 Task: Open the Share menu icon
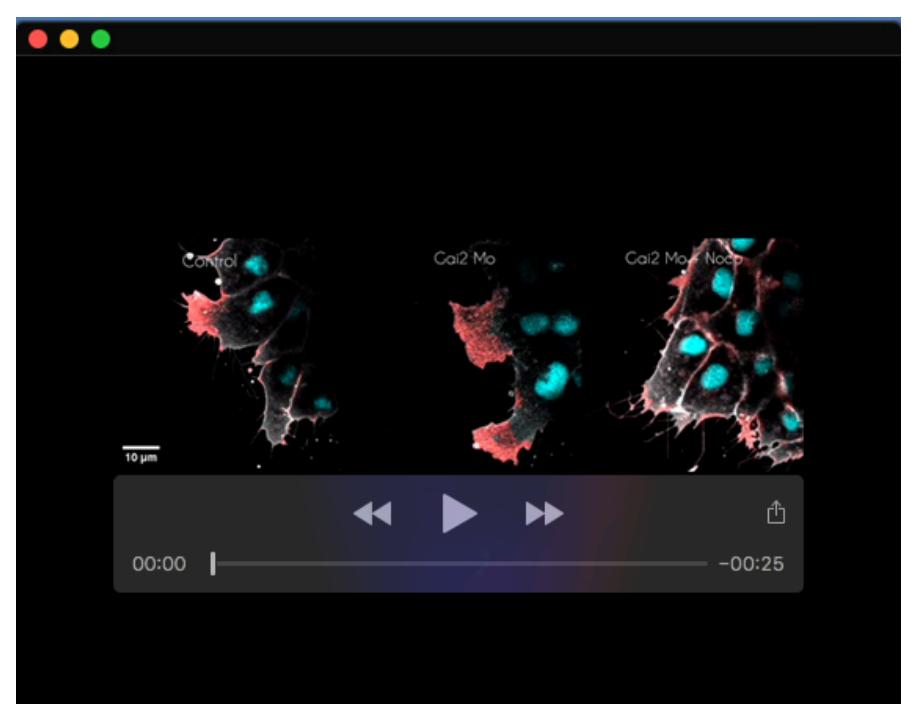point(776,514)
